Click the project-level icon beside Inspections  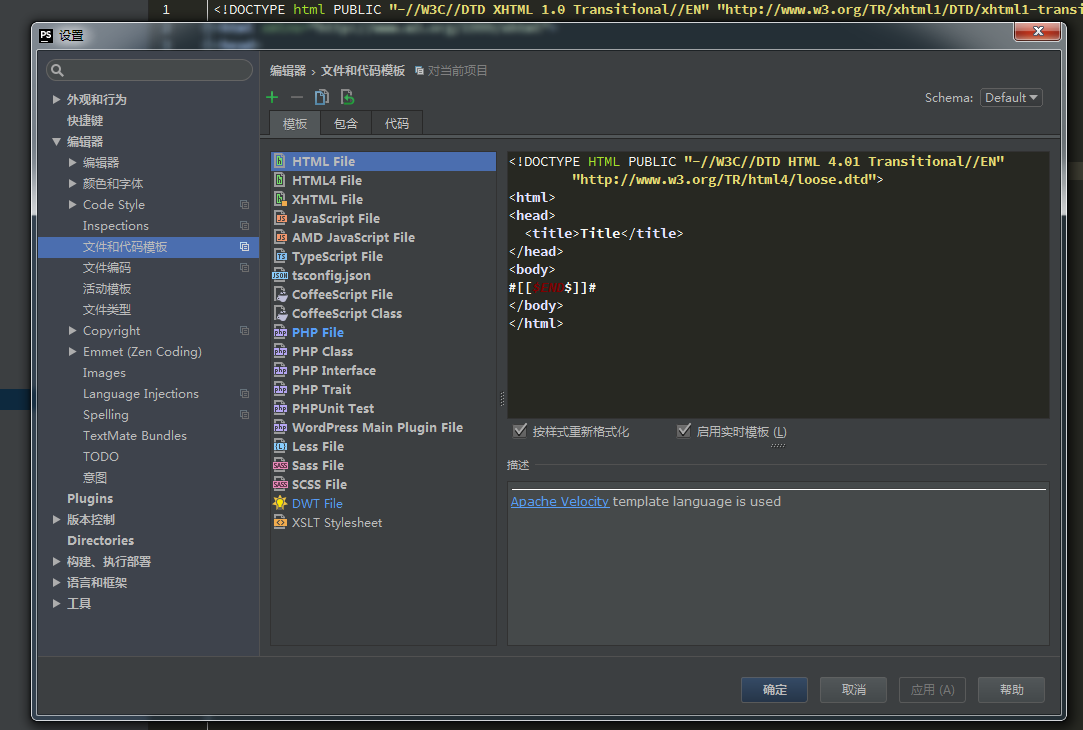click(x=245, y=225)
